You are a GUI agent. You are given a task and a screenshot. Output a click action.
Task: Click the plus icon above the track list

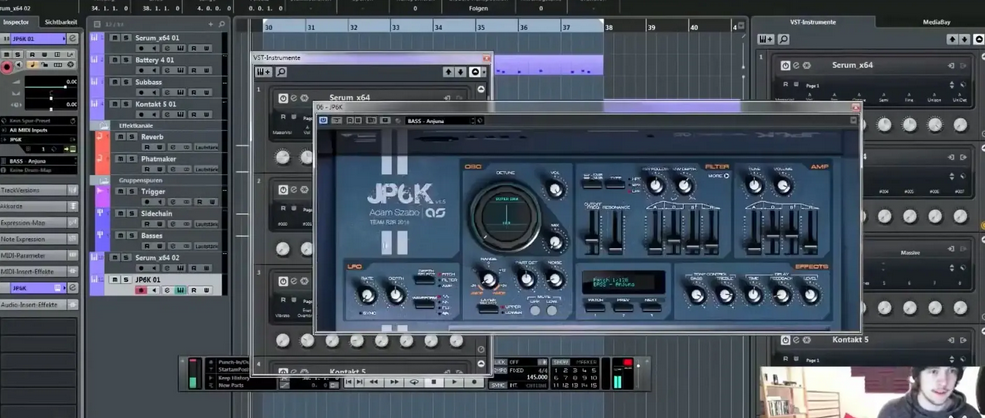tap(211, 24)
